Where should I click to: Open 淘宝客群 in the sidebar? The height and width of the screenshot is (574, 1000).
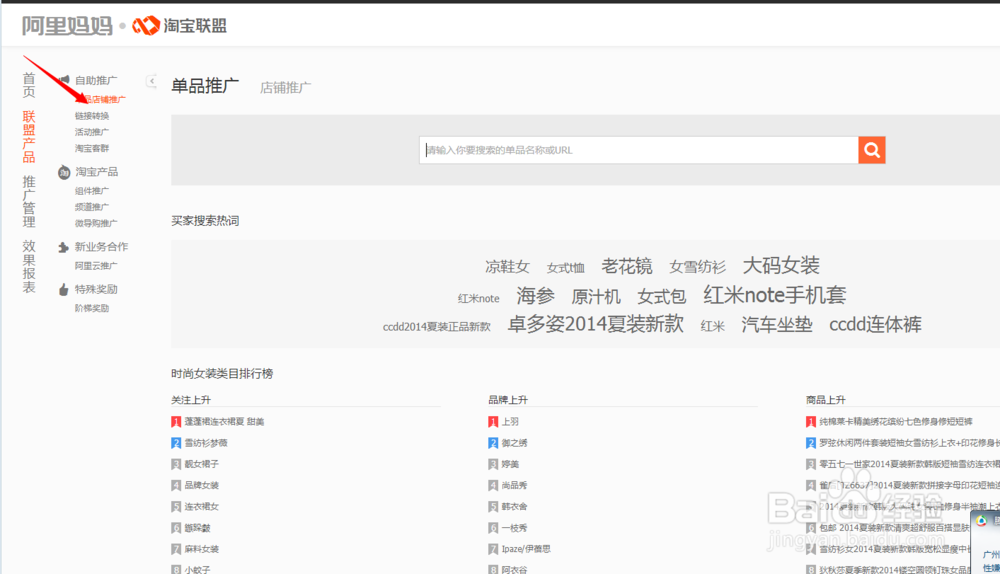coord(92,148)
